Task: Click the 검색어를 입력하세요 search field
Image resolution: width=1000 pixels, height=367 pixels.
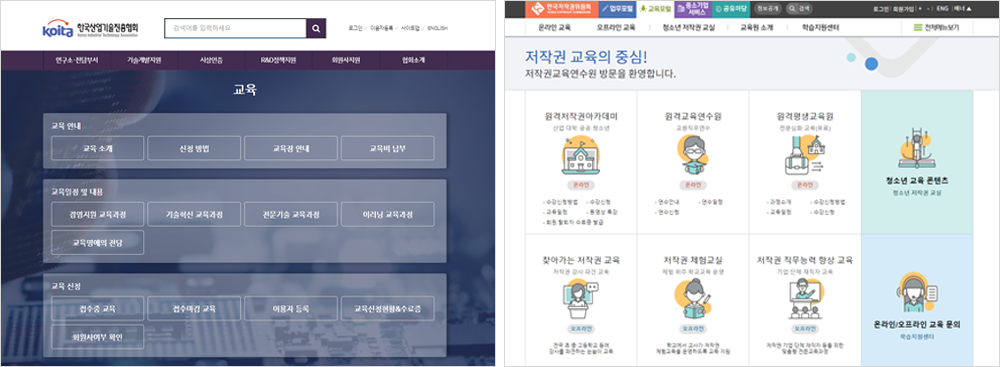Action: click(x=235, y=28)
